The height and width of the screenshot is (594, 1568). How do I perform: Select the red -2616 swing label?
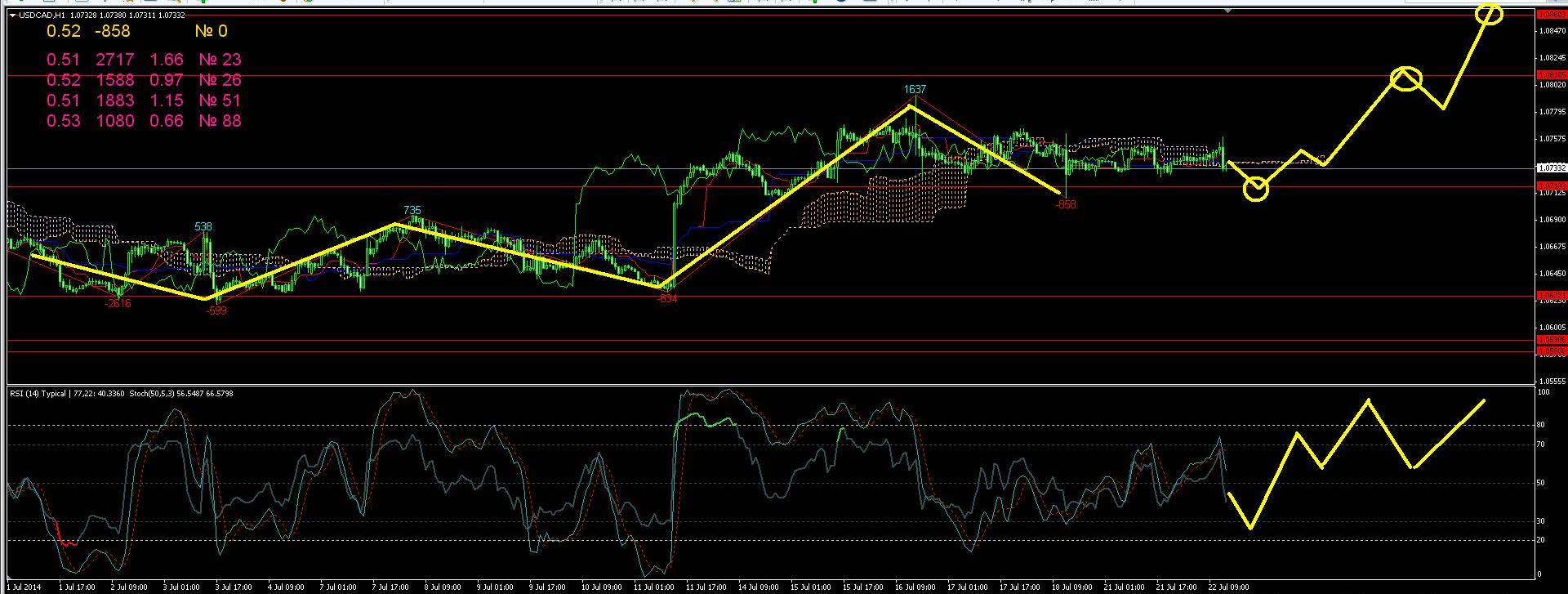[118, 304]
